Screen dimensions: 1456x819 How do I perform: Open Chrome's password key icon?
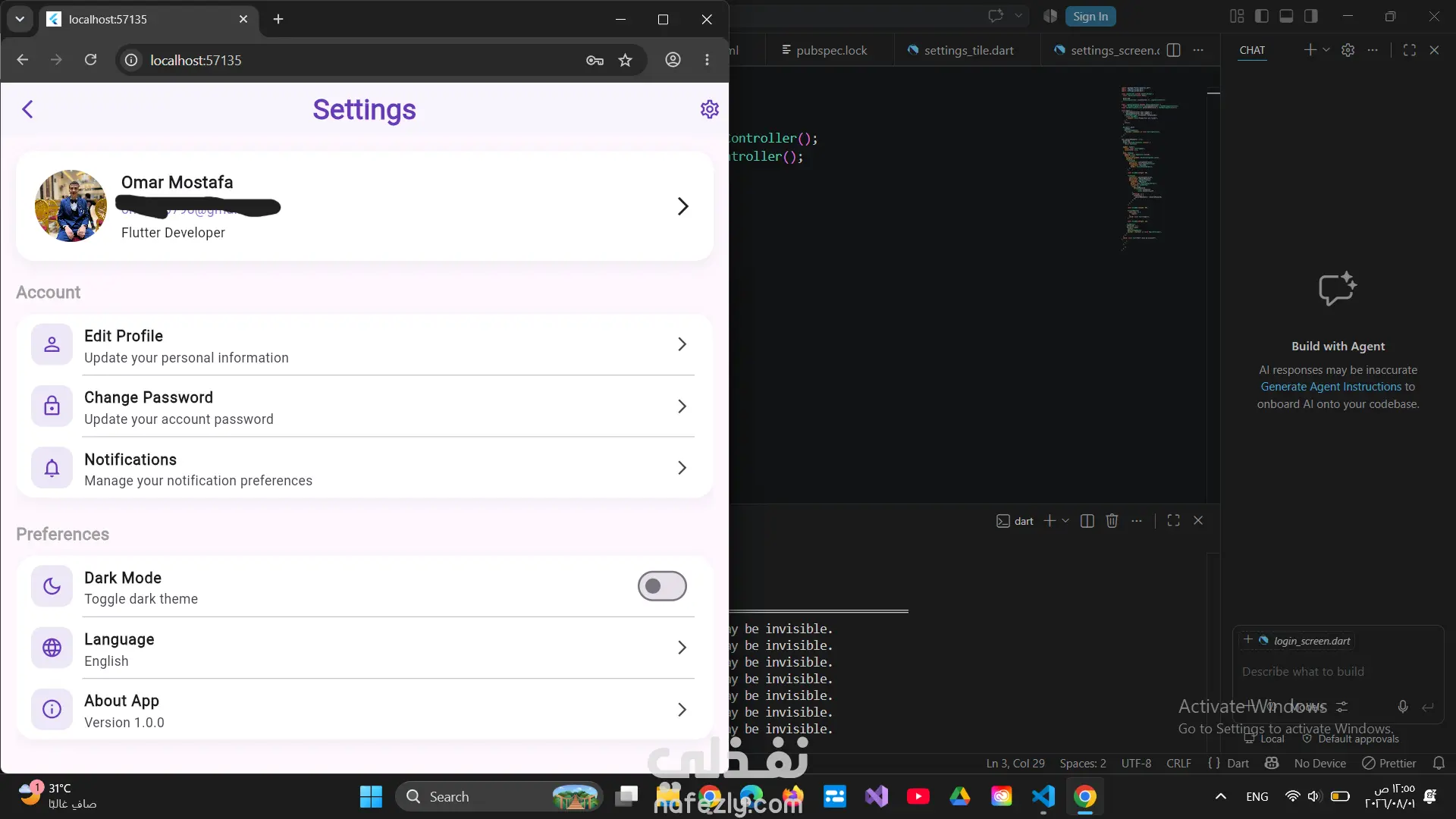pyautogui.click(x=595, y=60)
